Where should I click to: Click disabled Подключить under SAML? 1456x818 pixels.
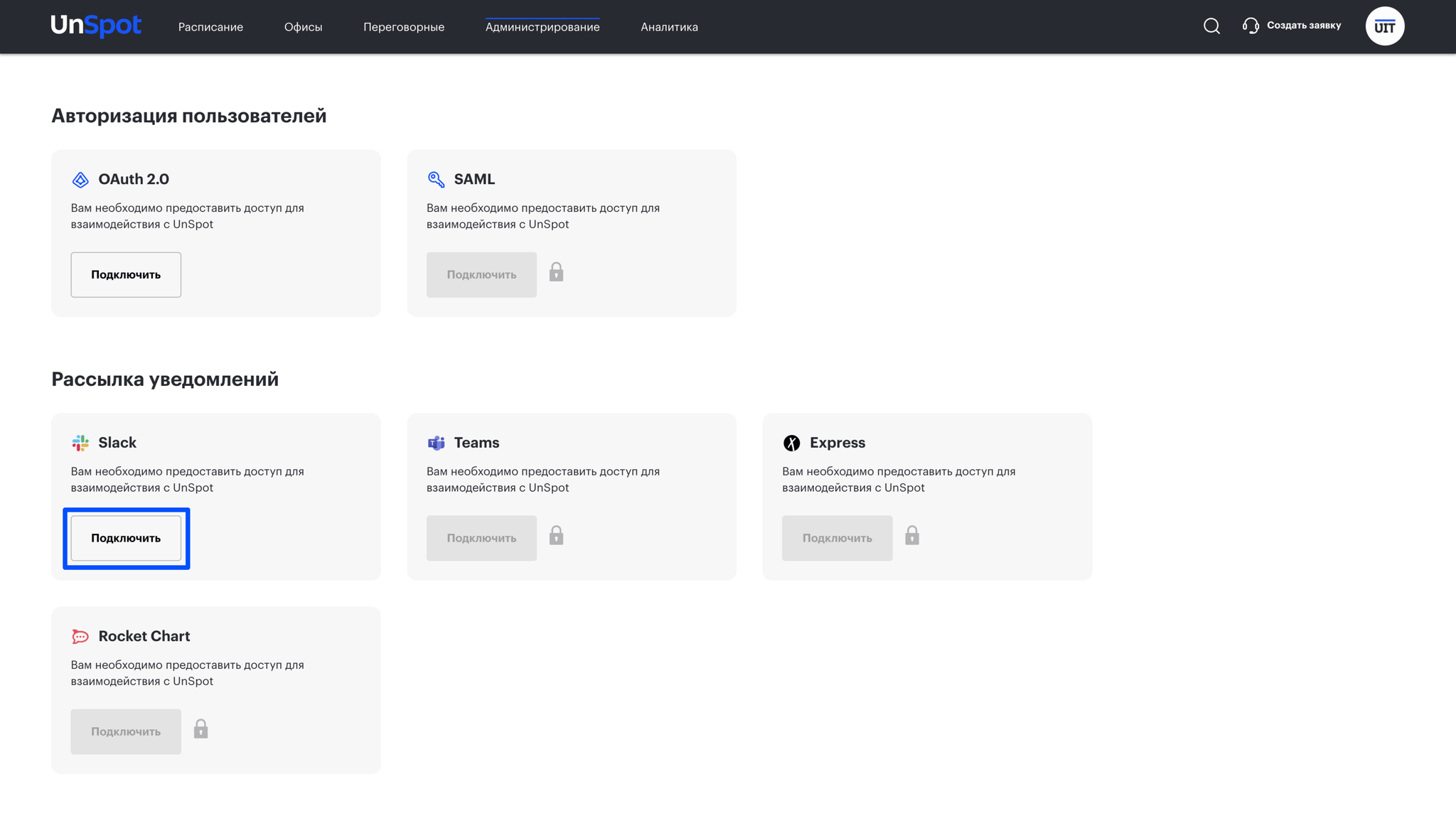click(481, 274)
